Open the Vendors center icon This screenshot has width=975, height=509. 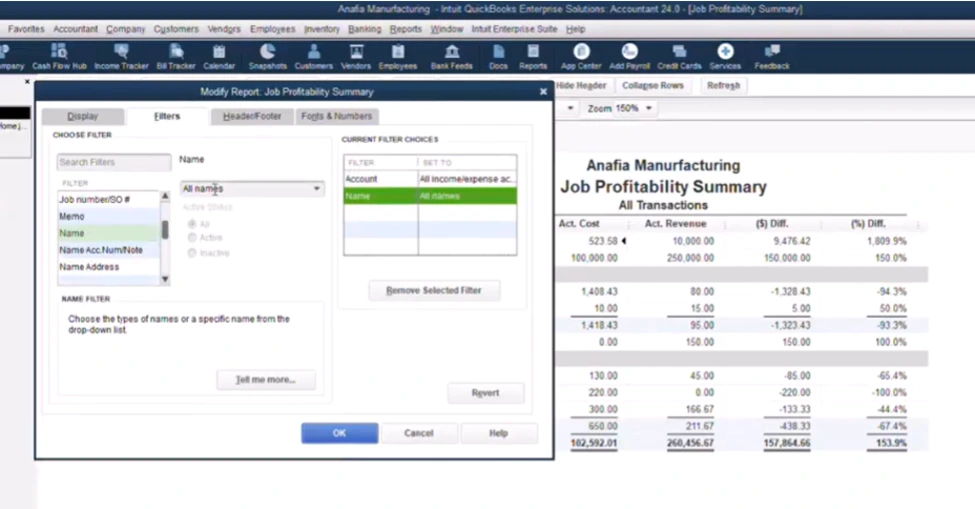click(356, 57)
